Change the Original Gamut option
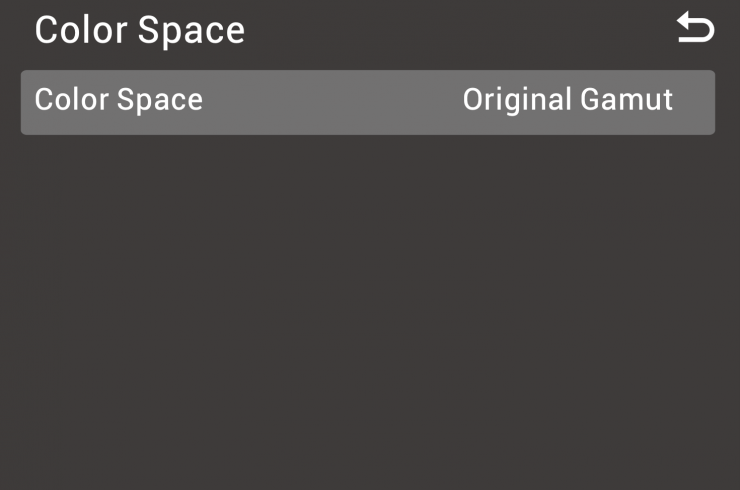The image size is (740, 490). 567,100
